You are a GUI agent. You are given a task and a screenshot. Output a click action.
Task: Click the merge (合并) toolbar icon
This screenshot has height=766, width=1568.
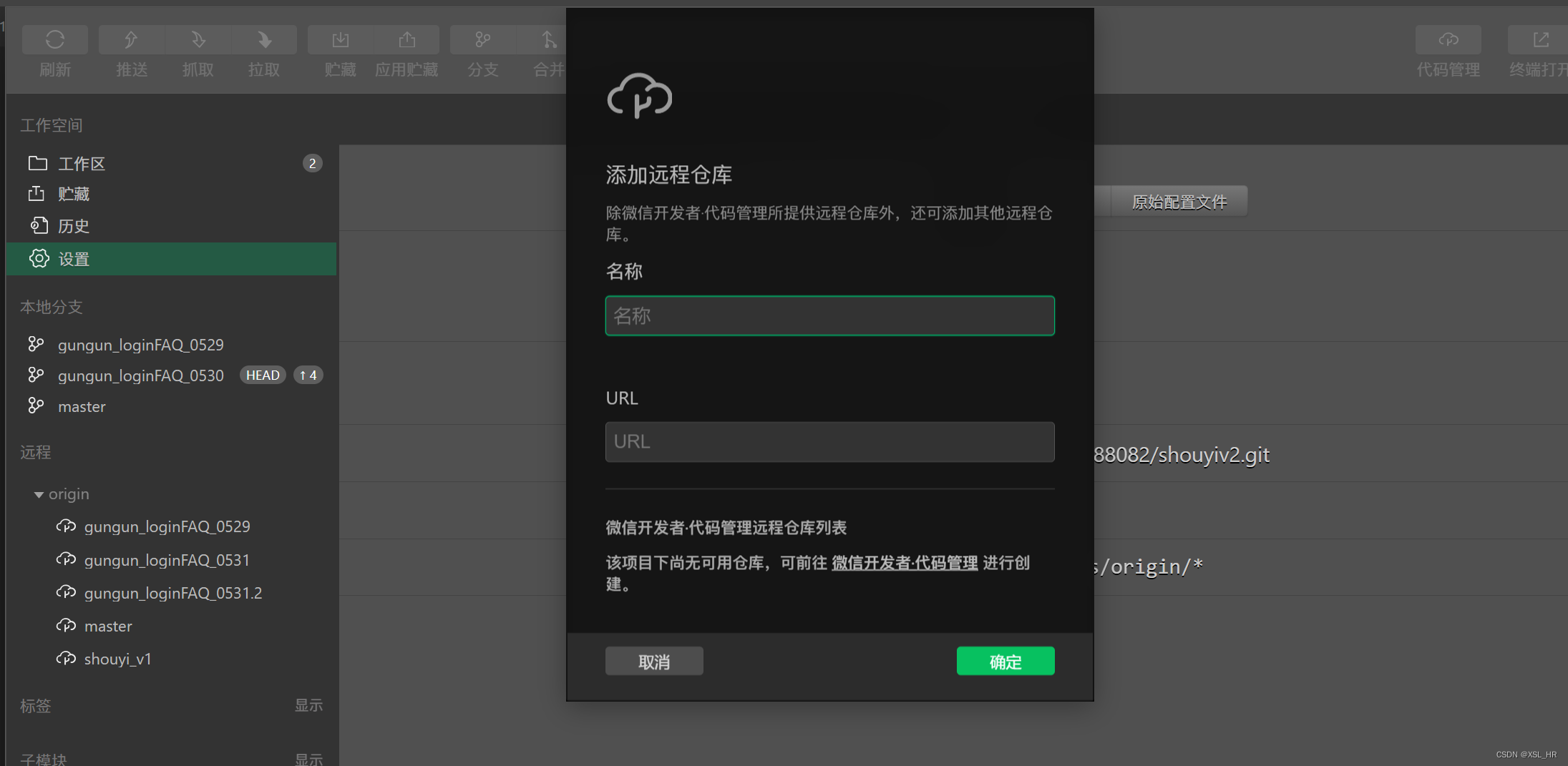548,39
